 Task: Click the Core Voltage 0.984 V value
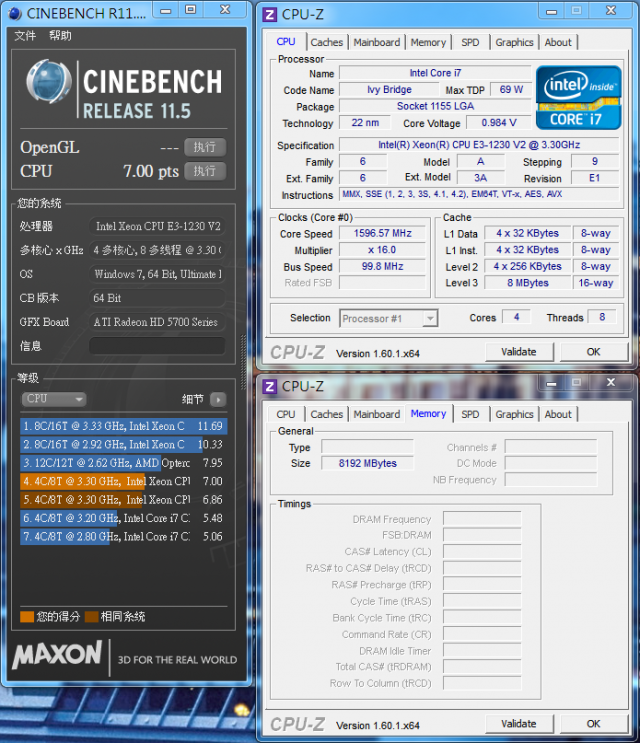499,123
